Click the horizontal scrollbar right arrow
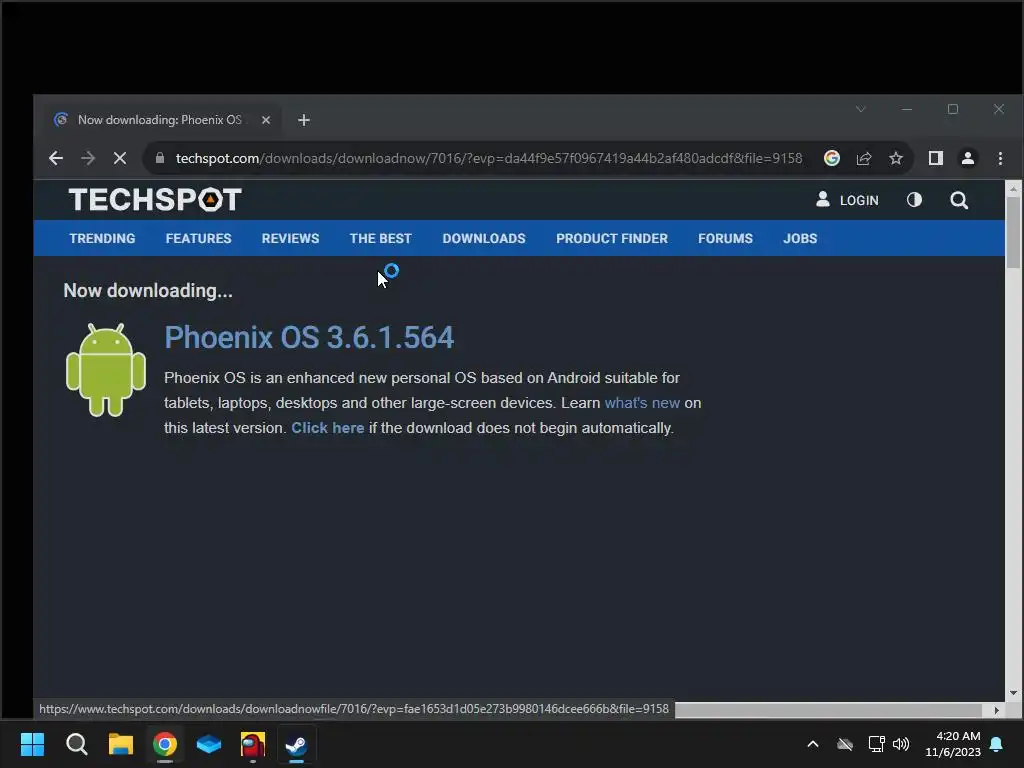Screen dimensions: 1024x768 (x=996, y=710)
